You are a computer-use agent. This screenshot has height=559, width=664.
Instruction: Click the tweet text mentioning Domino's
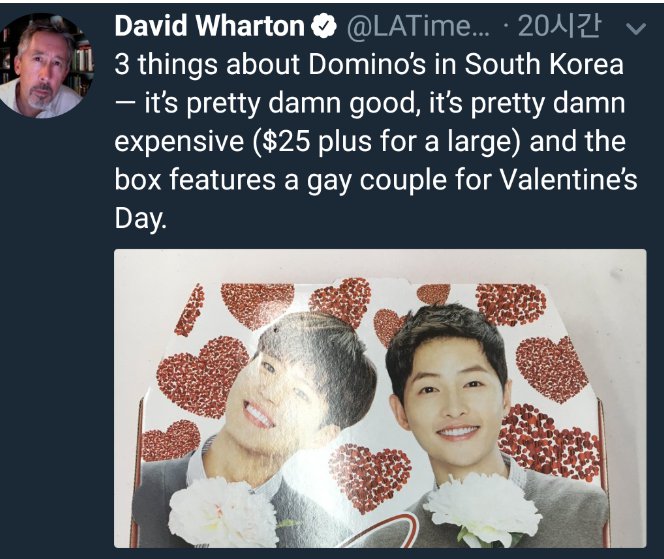[376, 142]
